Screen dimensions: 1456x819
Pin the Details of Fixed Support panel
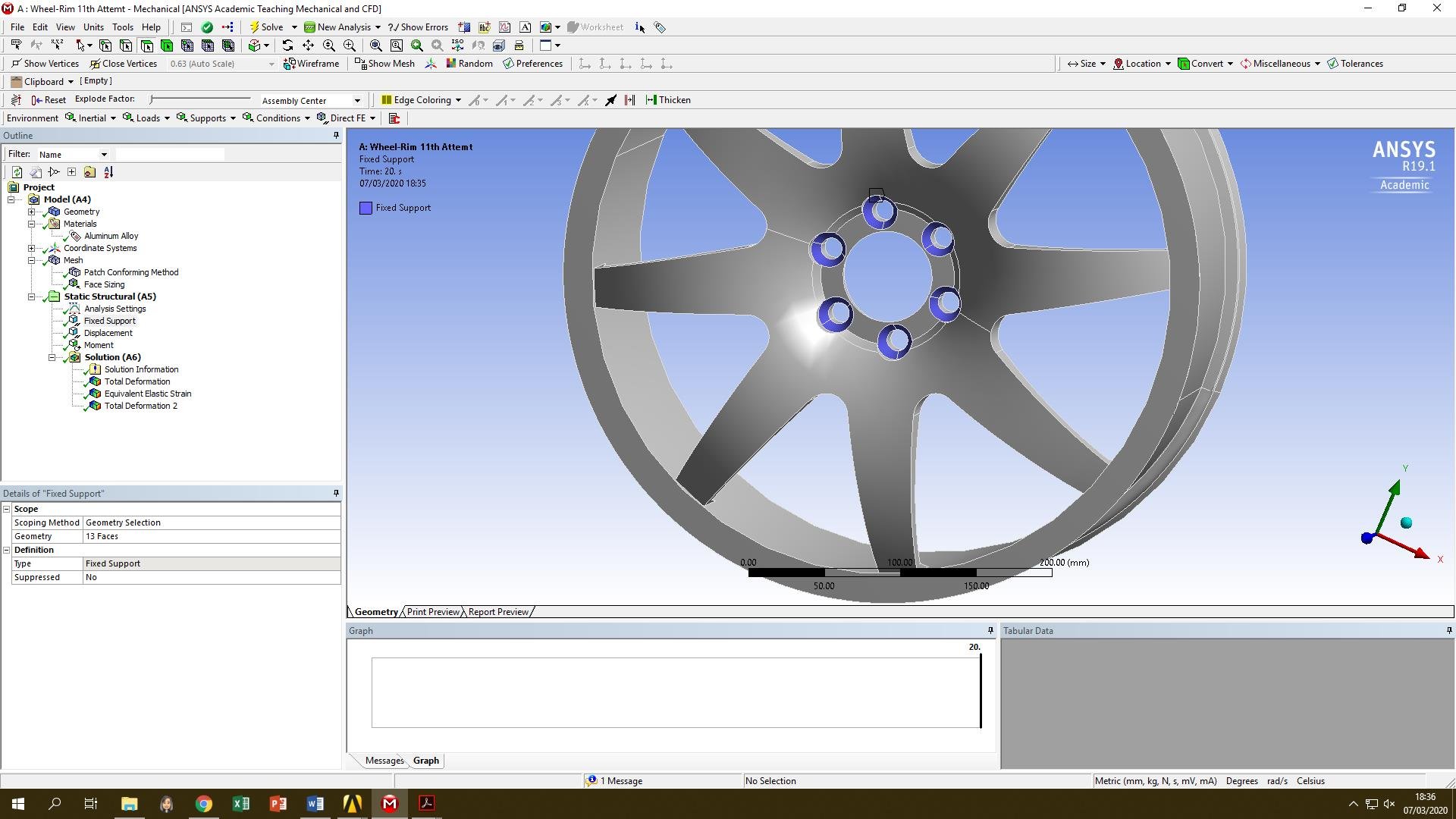(x=336, y=494)
